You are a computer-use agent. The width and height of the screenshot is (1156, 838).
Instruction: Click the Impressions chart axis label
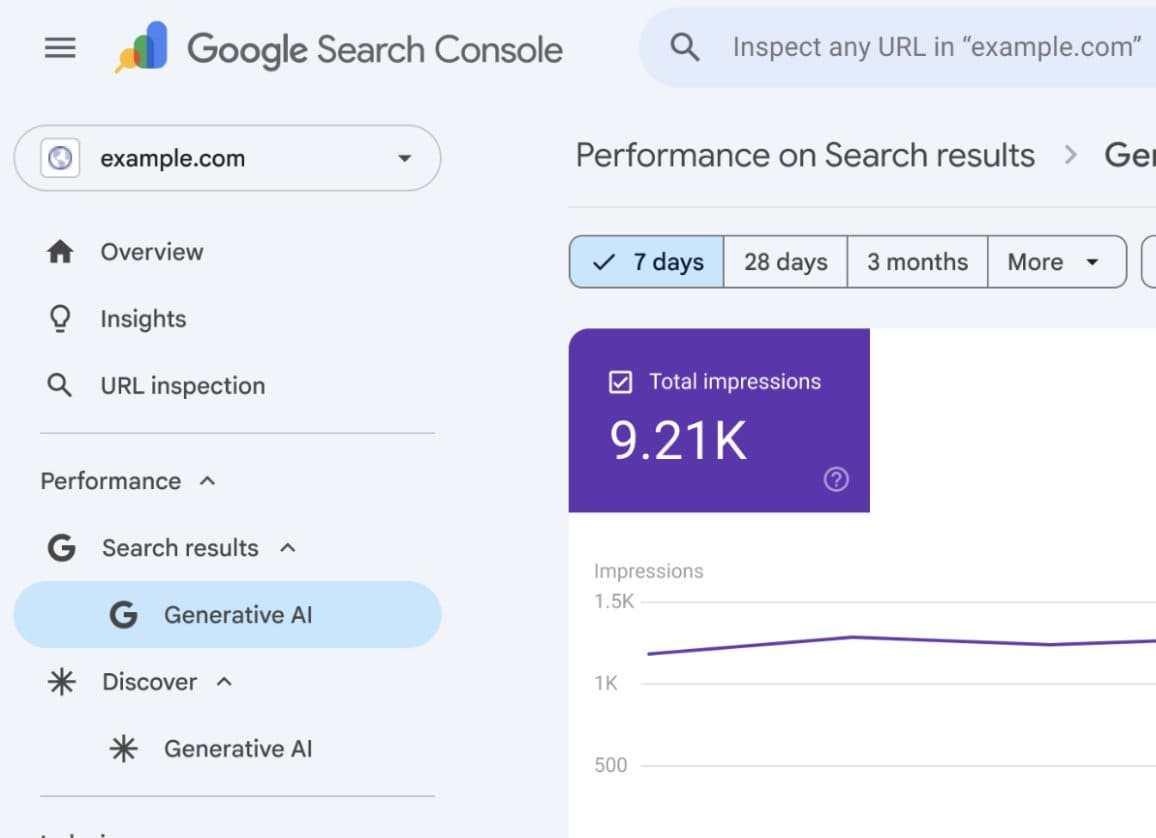(649, 571)
